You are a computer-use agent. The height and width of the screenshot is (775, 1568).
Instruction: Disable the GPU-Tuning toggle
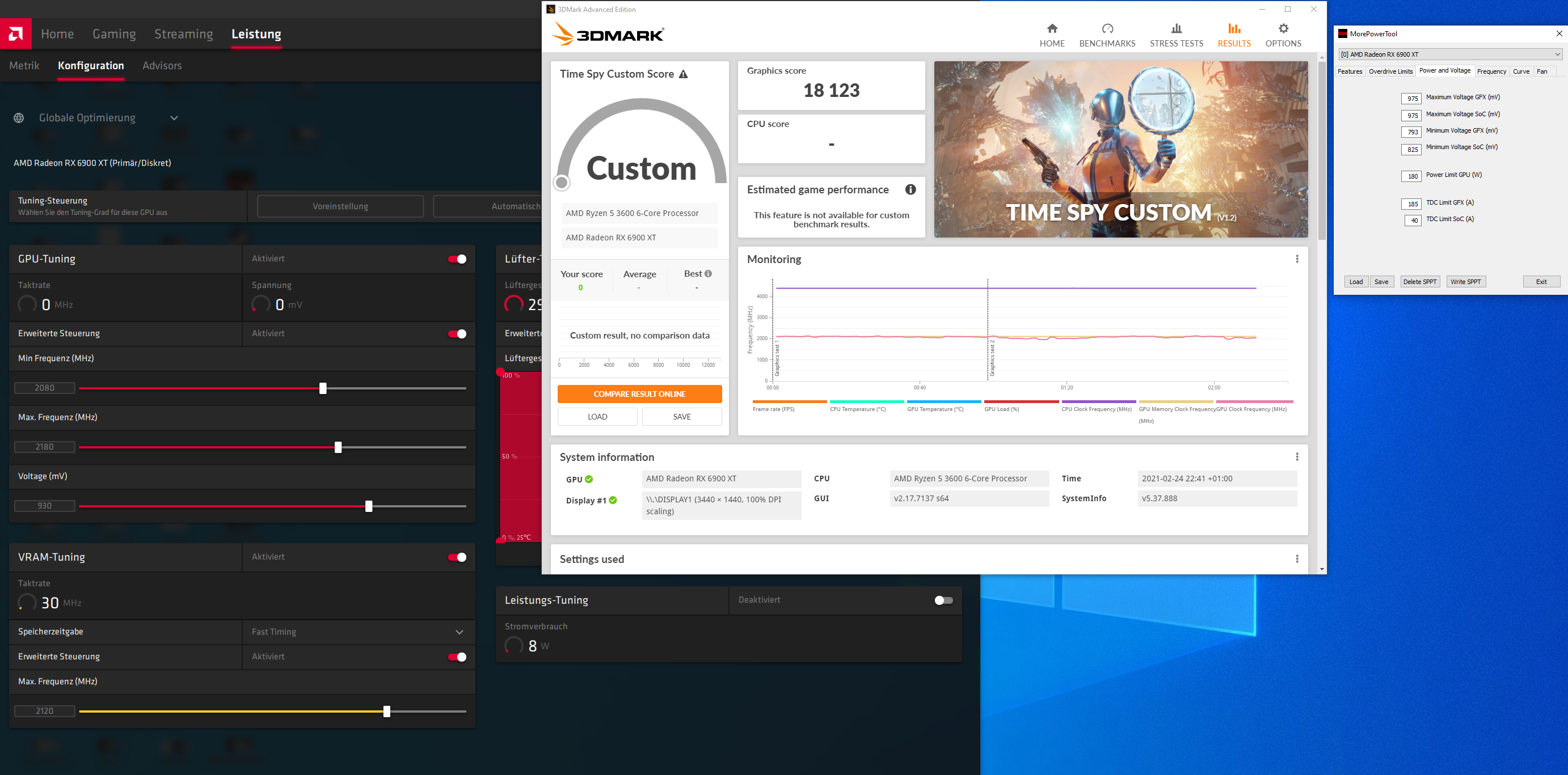point(457,259)
